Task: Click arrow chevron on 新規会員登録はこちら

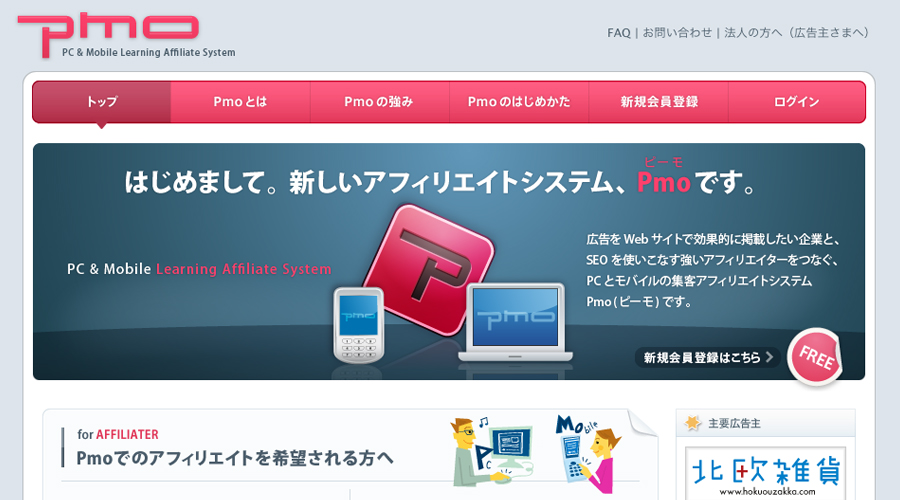Action: [x=769, y=357]
